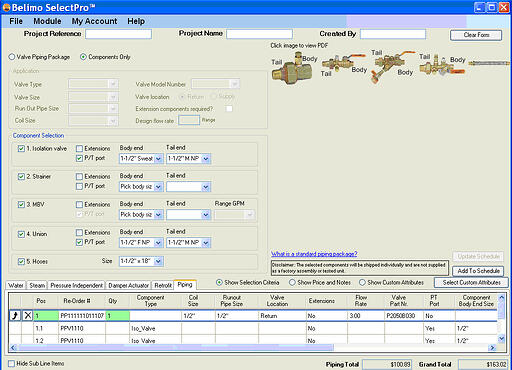Viewport: 512px width, 370px height.
Task: Click the delete X icon in row 1
Action: 28,315
